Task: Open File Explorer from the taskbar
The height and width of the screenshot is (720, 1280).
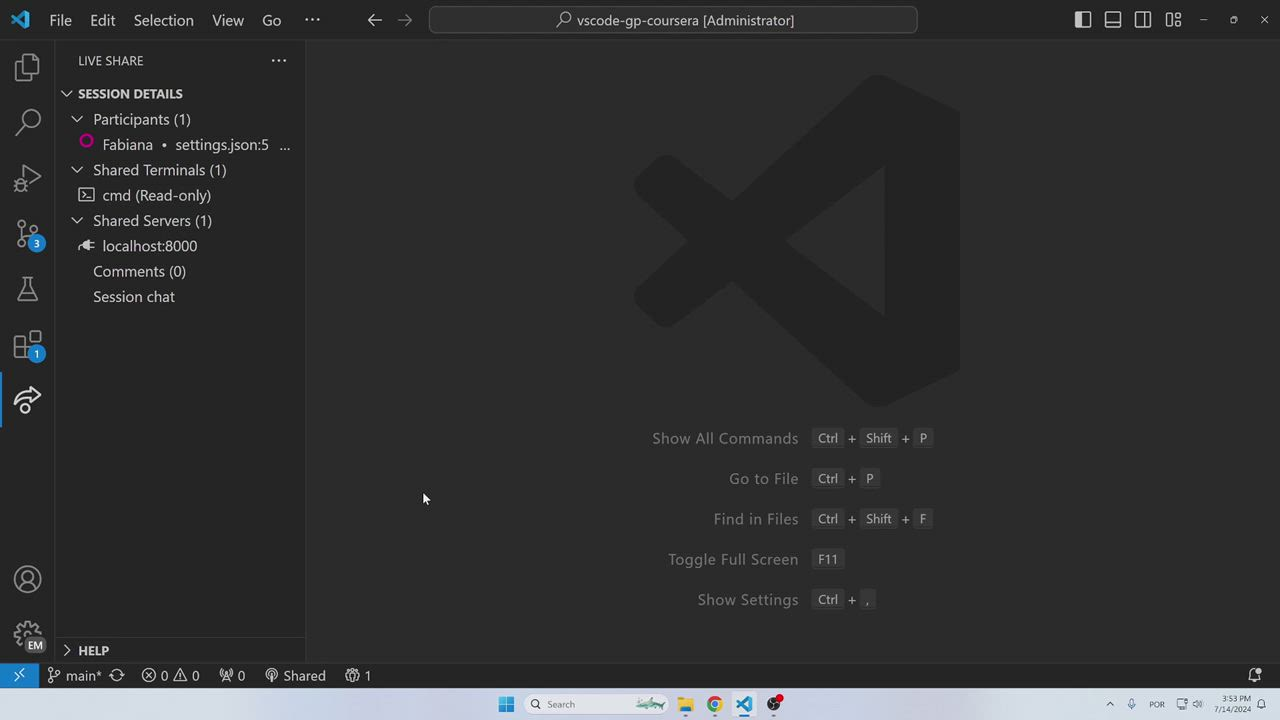Action: coord(685,704)
